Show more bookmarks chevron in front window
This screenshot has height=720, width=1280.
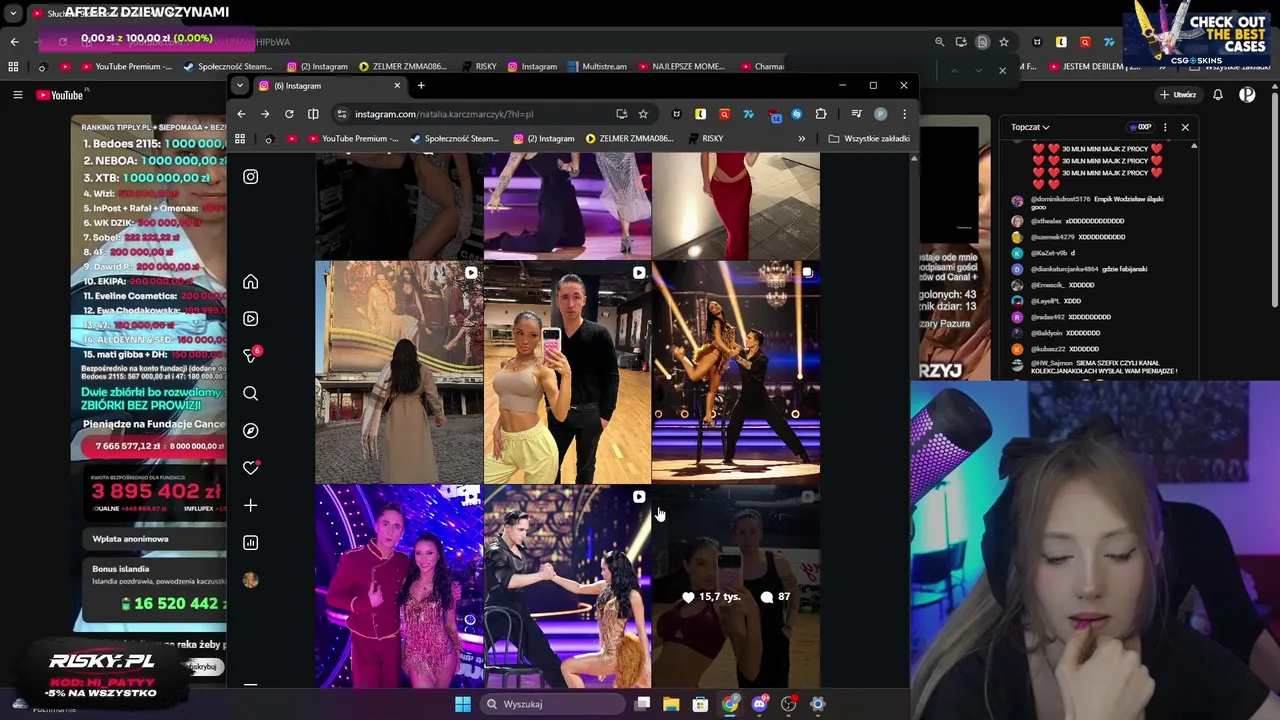click(801, 139)
